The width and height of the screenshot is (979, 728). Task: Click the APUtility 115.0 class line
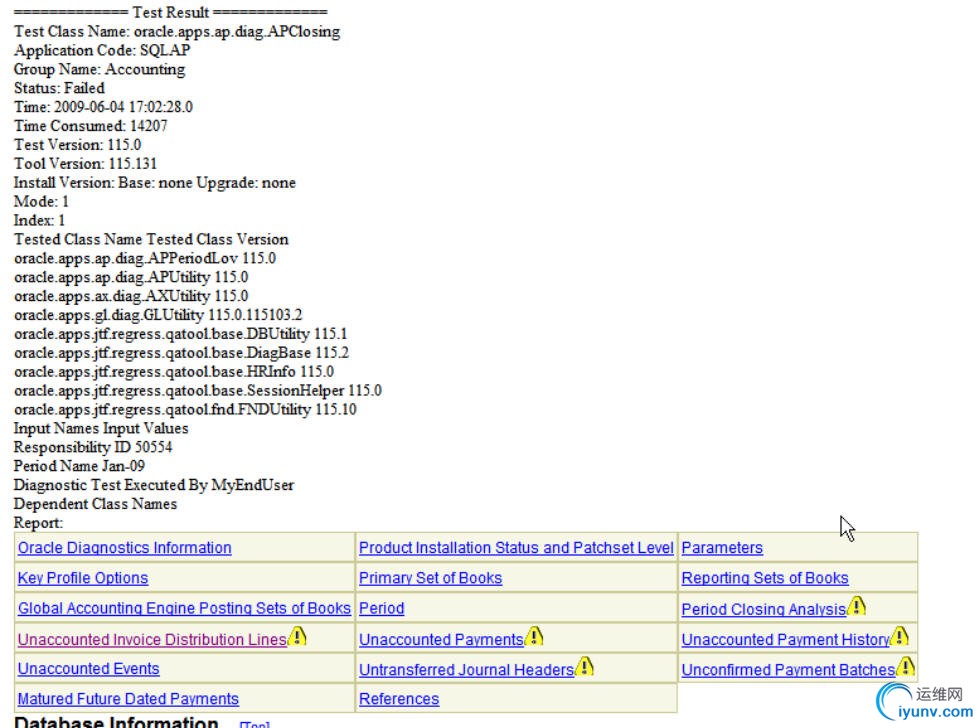pyautogui.click(x=131, y=277)
